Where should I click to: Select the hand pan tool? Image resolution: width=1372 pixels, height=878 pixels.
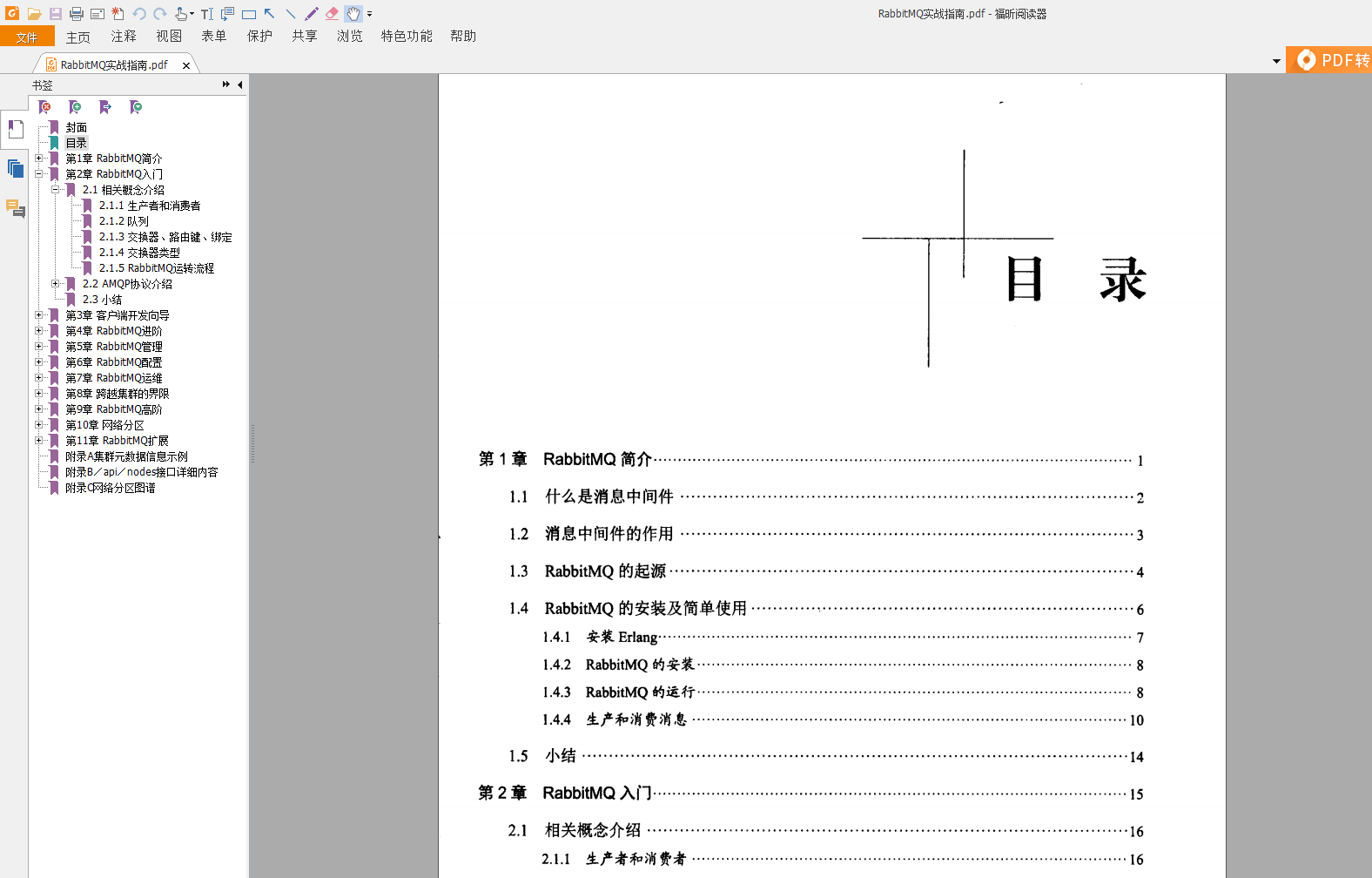353,14
